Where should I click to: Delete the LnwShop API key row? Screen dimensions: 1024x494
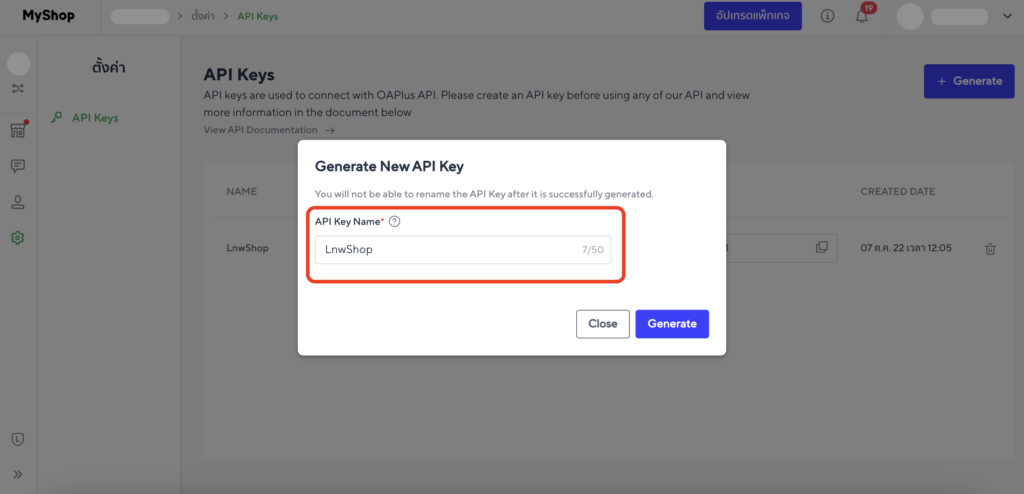990,249
